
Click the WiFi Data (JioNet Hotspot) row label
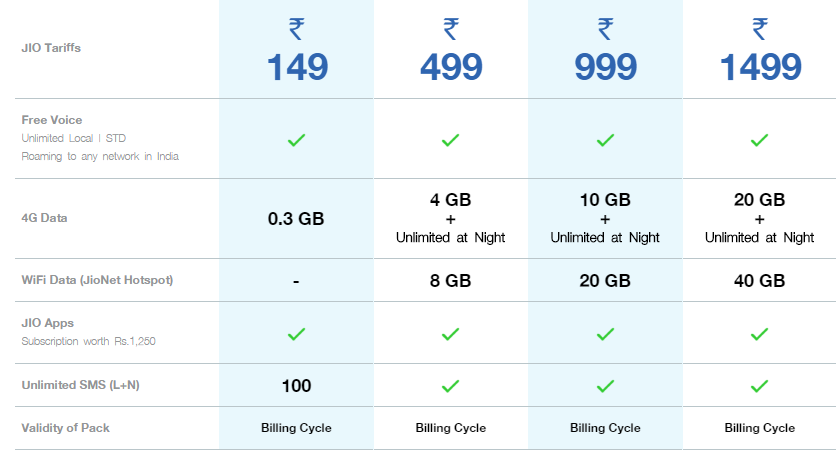[97, 280]
